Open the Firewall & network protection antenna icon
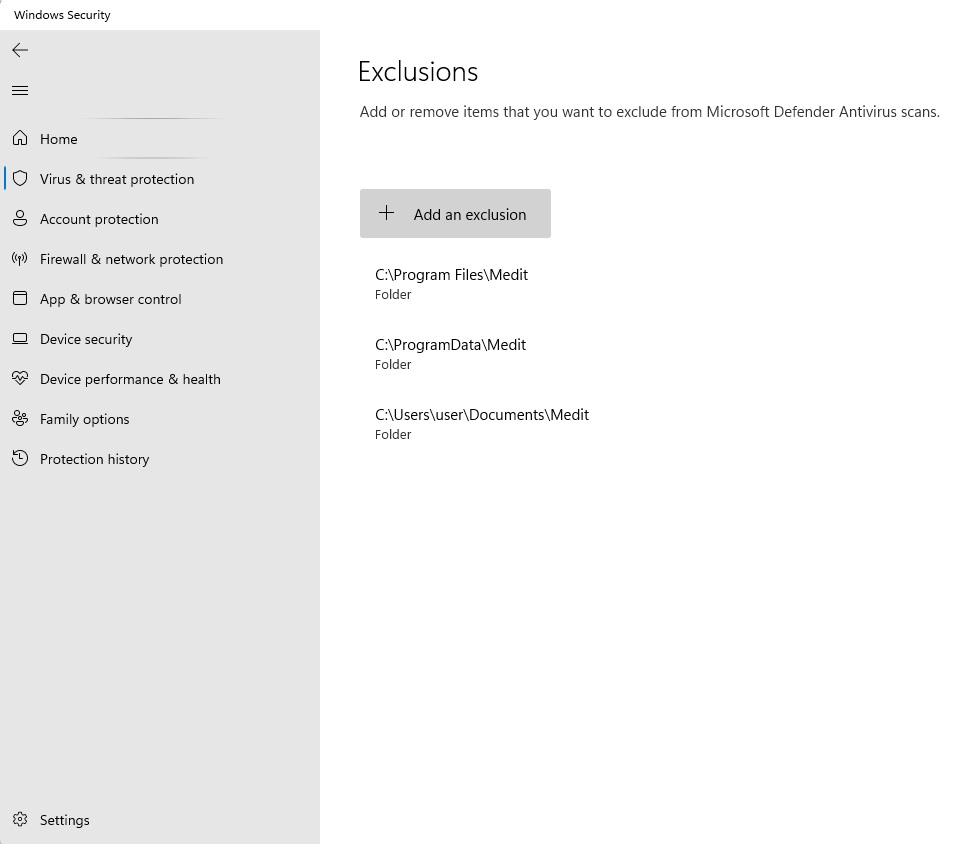 20,258
